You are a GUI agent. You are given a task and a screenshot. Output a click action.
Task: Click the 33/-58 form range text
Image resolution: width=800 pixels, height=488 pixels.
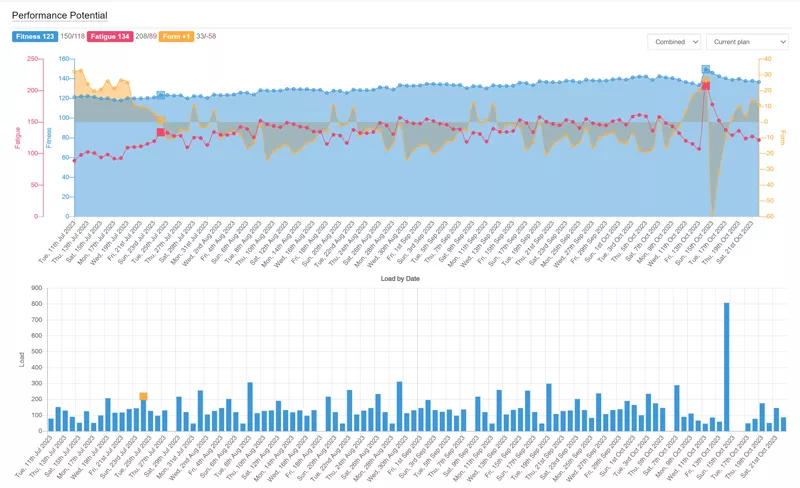point(206,36)
